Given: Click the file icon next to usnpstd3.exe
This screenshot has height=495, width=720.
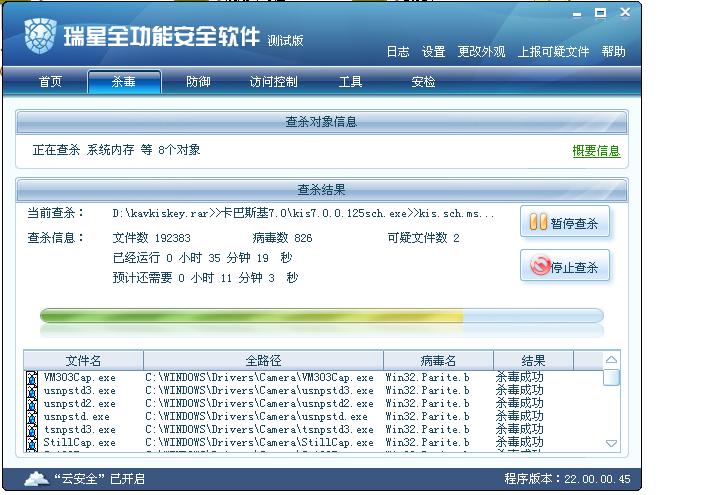Looking at the screenshot, I should coord(32,391).
